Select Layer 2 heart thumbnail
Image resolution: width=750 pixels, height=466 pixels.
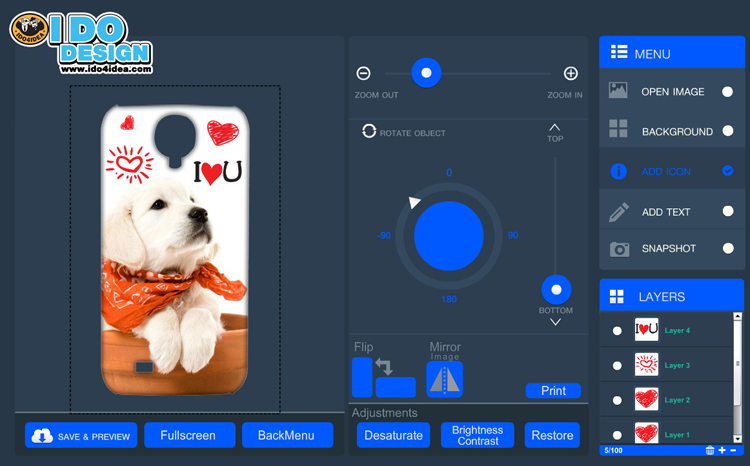[646, 399]
